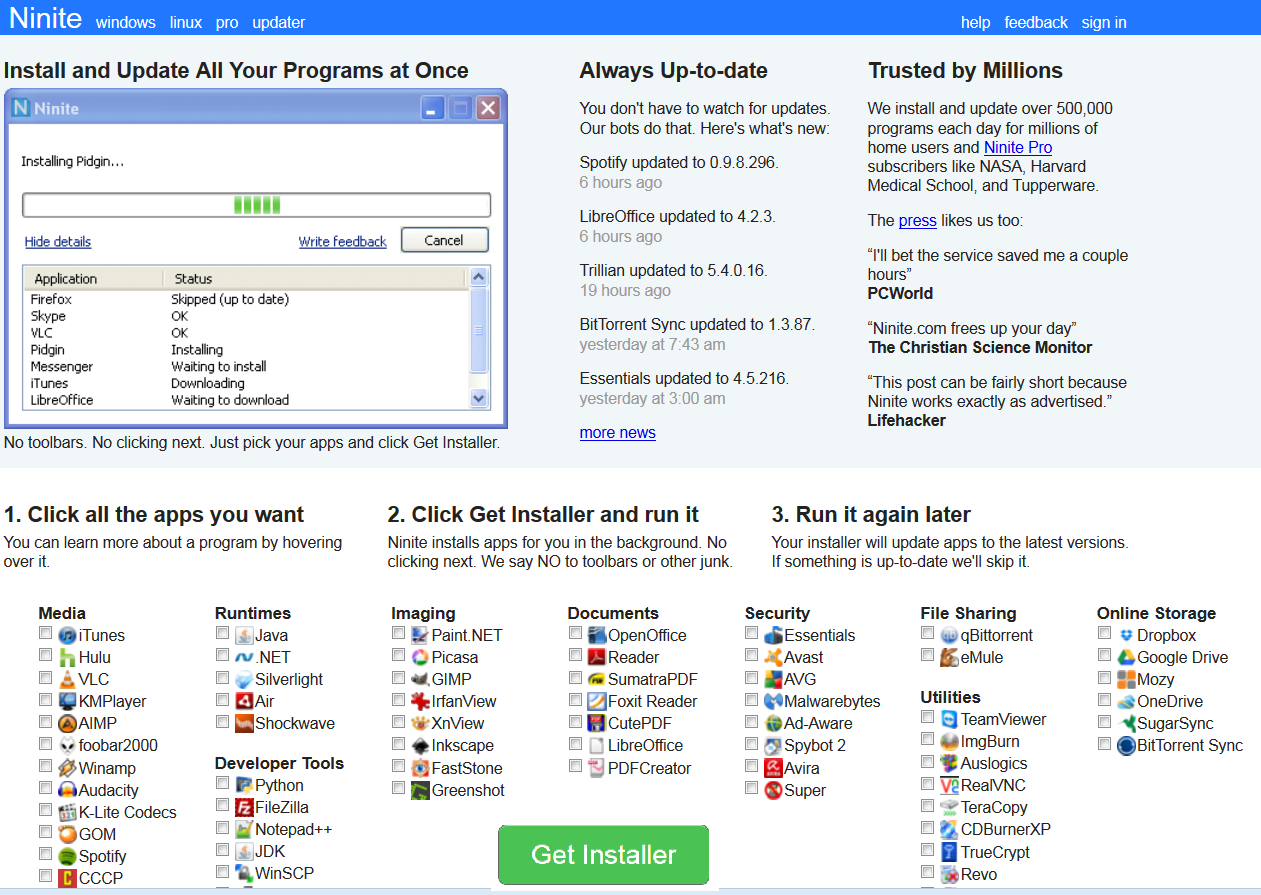The image size is (1261, 895).
Task: Click the TeamViewer icon
Action: pos(950,719)
